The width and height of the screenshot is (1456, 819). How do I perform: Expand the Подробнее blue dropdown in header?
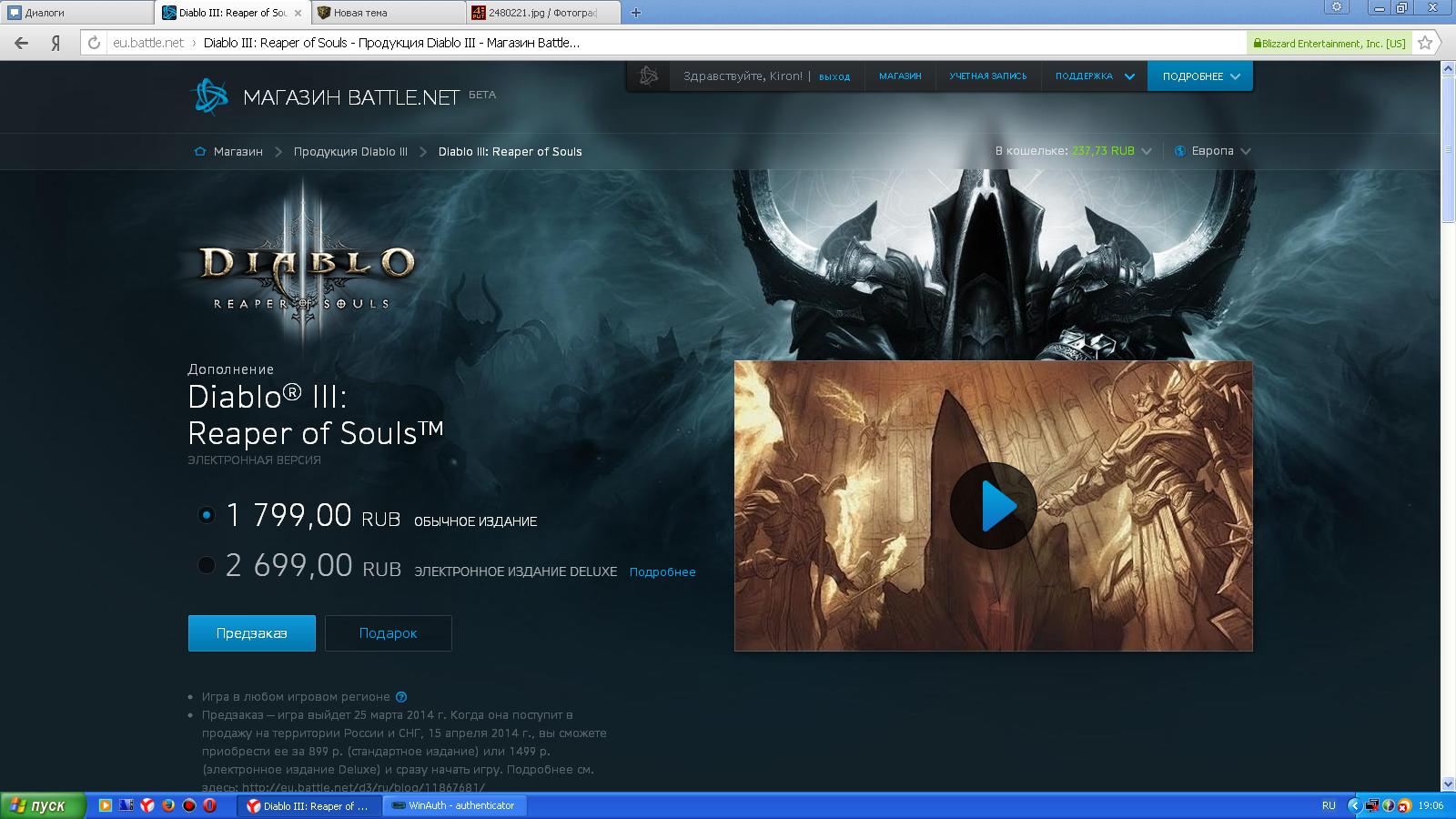[x=1200, y=76]
